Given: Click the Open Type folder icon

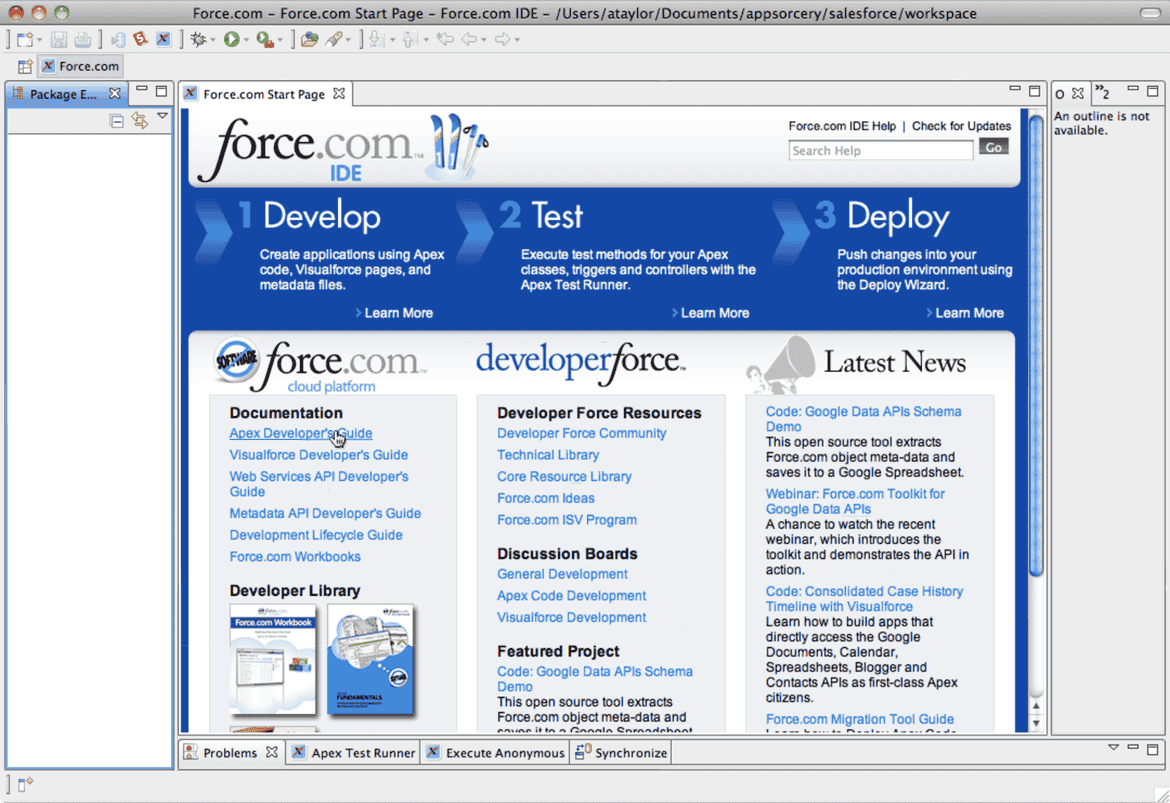Looking at the screenshot, I should [x=309, y=40].
